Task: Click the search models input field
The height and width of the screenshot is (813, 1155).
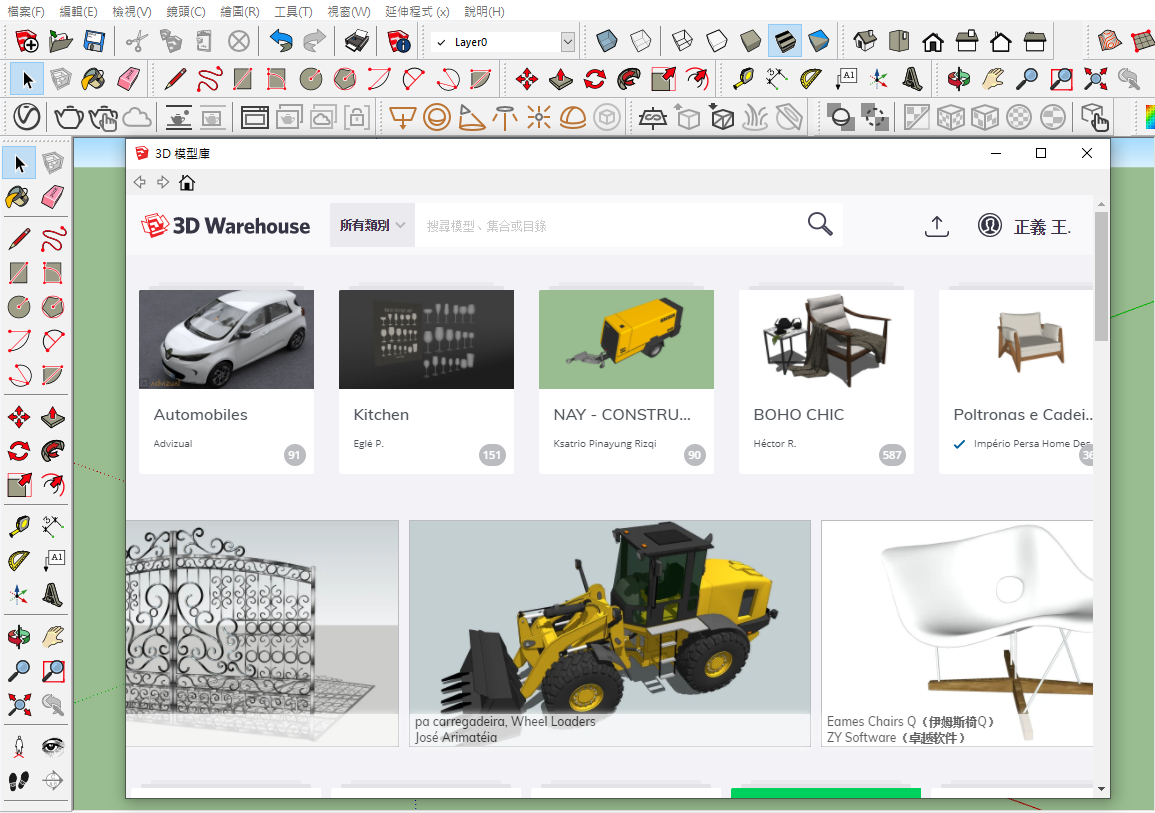Action: pyautogui.click(x=611, y=225)
